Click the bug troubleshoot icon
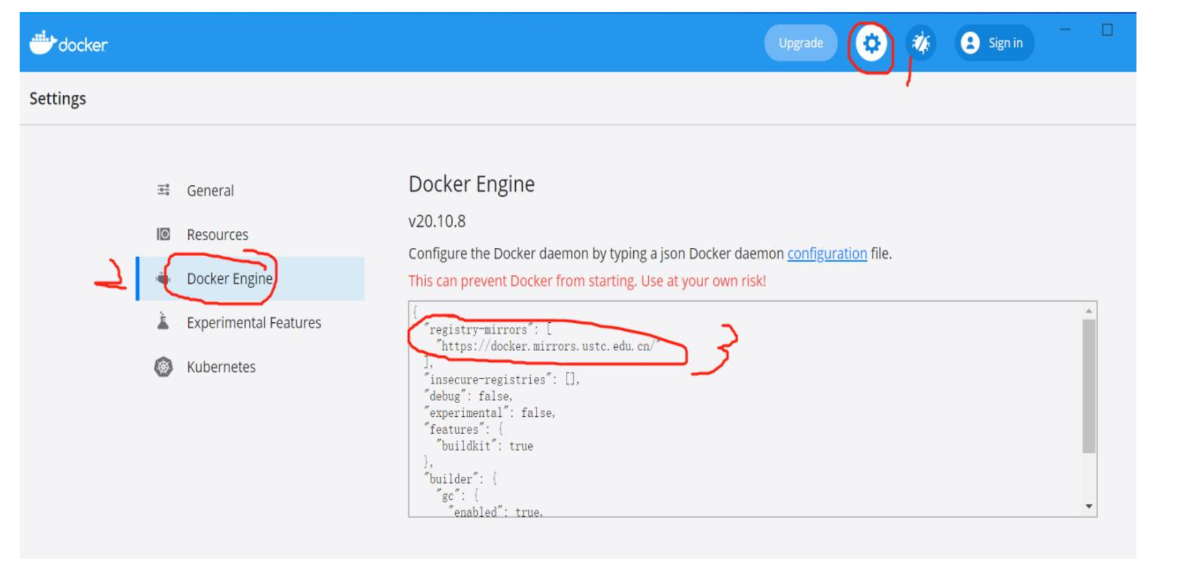The image size is (1183, 576). 920,44
